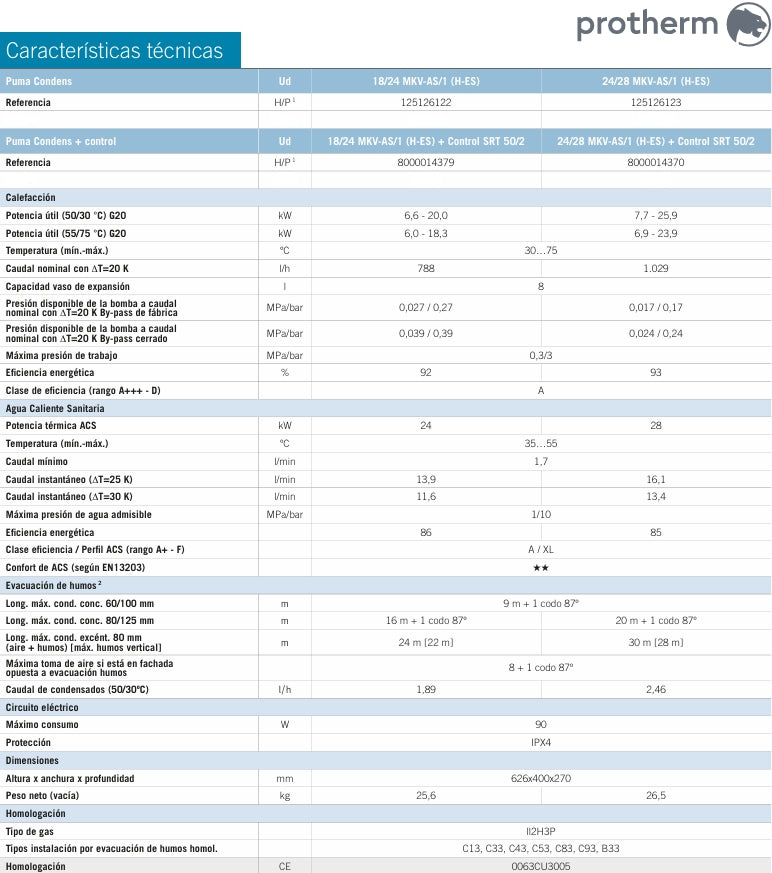Click the Capacidad vaso de expansión label

tap(67, 286)
